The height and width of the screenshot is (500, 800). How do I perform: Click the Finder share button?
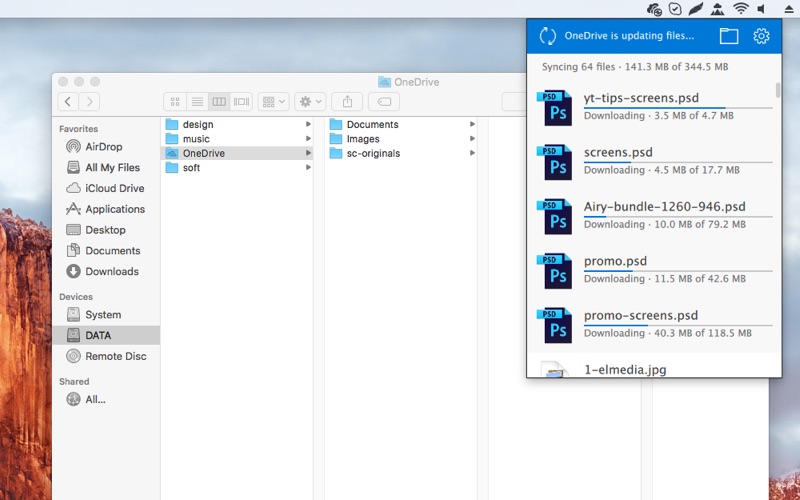347,102
